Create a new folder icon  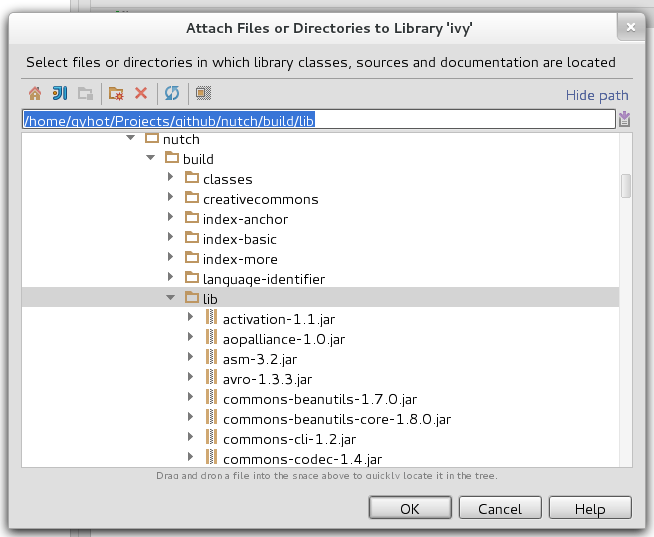click(x=116, y=93)
